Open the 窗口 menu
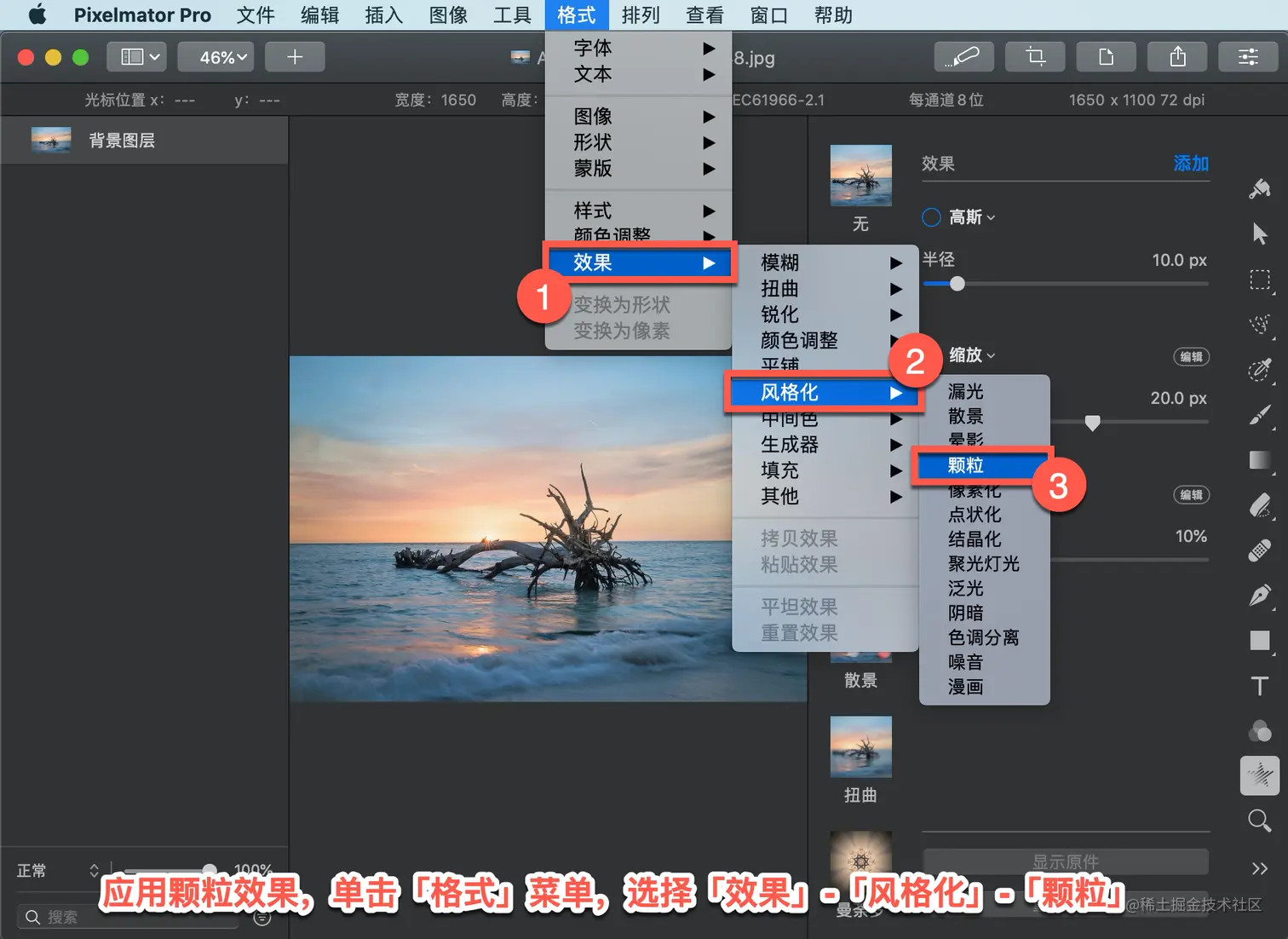This screenshot has width=1288, height=939. (x=769, y=14)
